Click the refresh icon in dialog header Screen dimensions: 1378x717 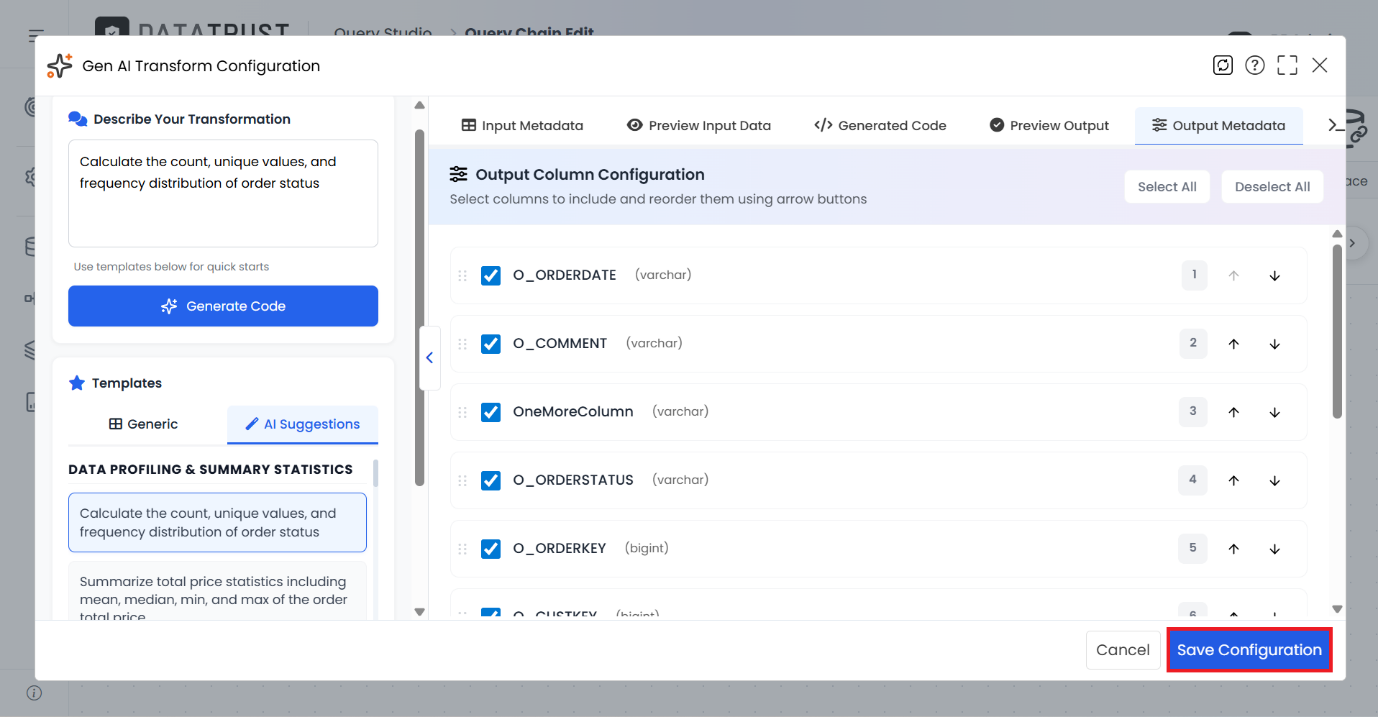1222,65
